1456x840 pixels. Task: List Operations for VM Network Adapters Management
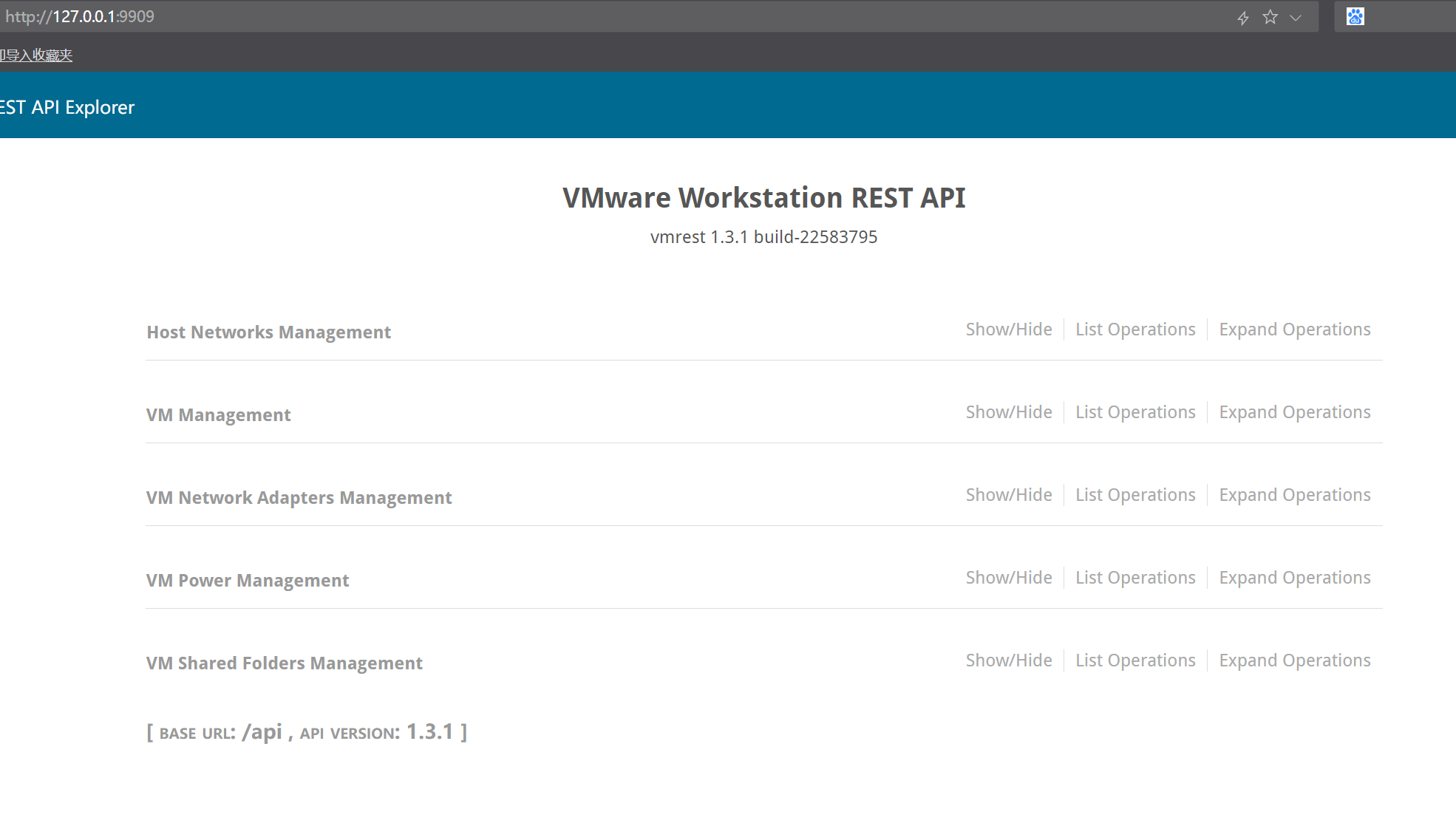(1135, 495)
